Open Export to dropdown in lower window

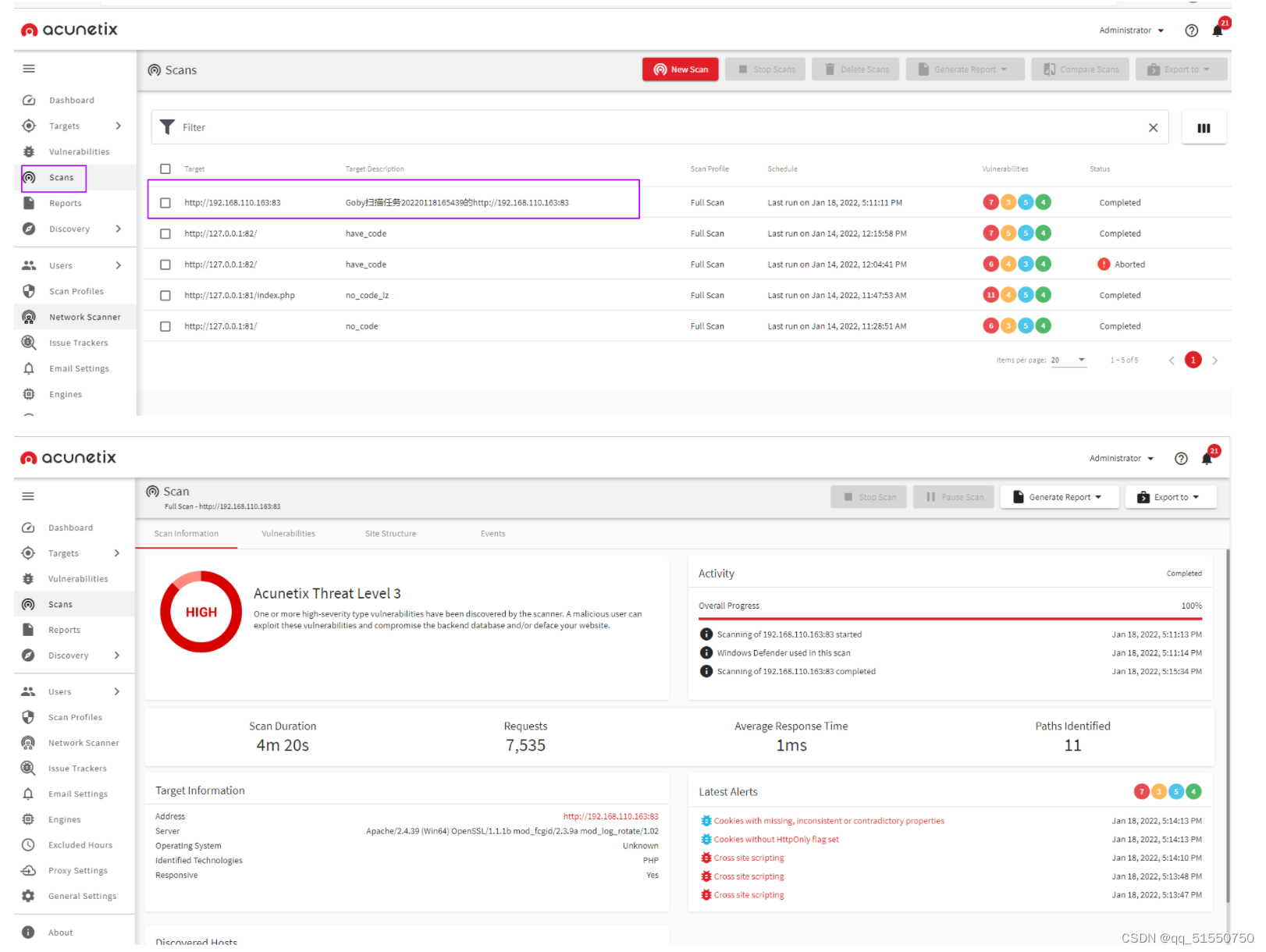coord(1171,497)
